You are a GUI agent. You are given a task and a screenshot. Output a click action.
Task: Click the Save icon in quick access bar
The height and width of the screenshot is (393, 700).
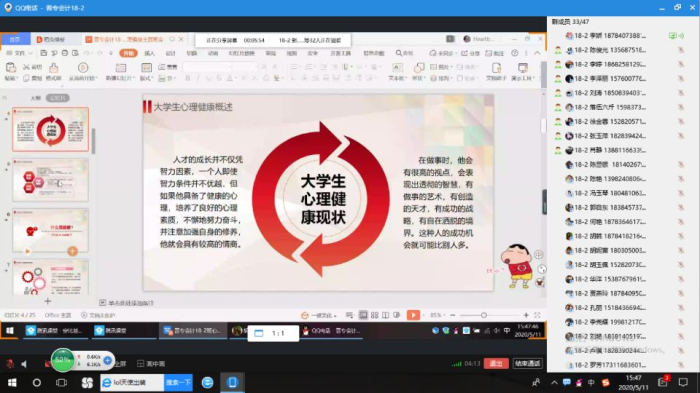tap(43, 53)
